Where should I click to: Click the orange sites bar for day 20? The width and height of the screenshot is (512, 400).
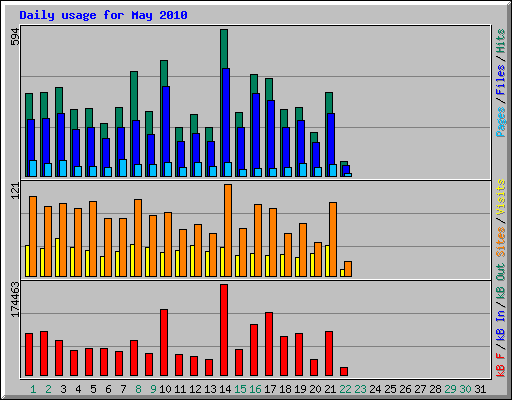(318, 259)
